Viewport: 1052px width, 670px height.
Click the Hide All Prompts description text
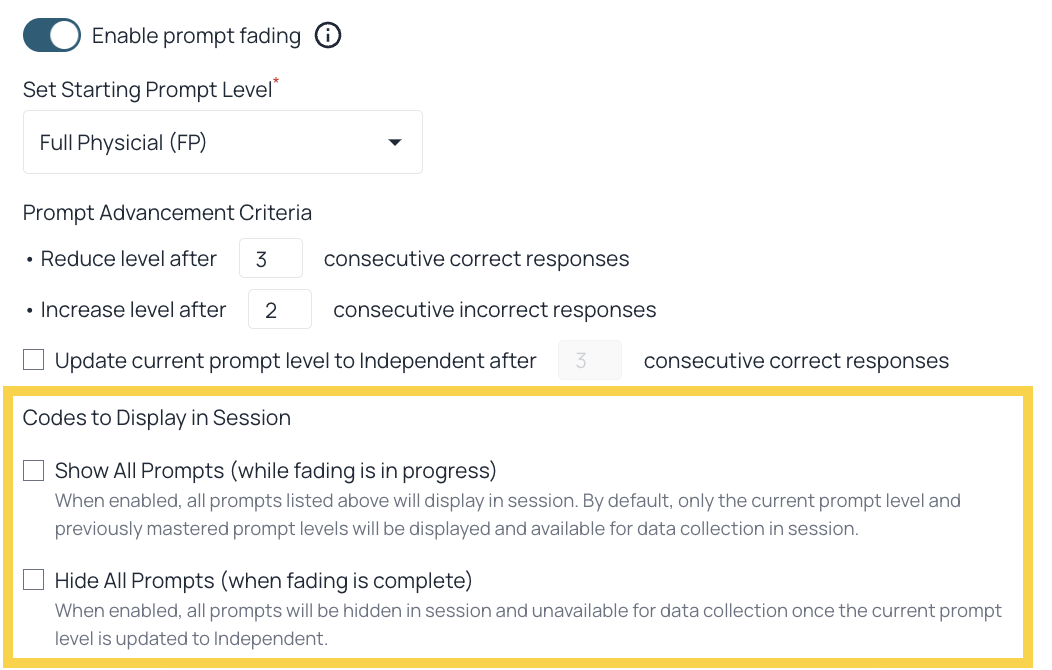(x=528, y=624)
